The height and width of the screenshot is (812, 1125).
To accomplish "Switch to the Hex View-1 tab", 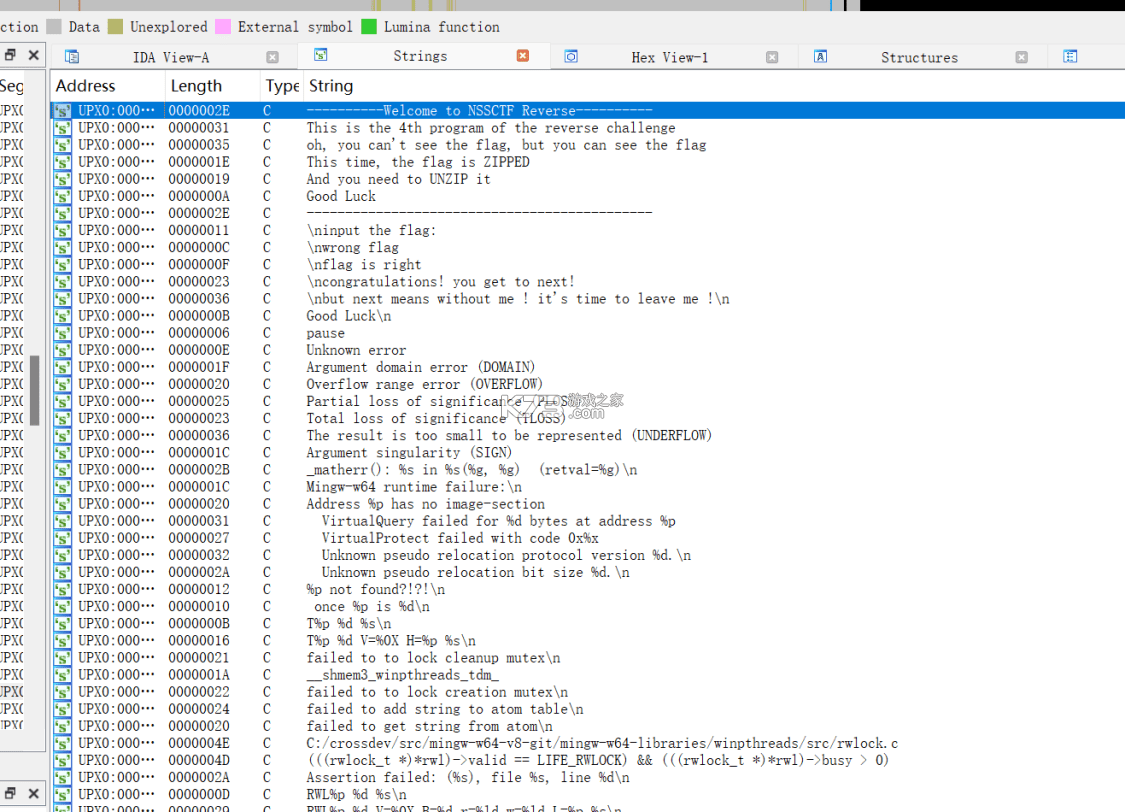I will pos(669,57).
